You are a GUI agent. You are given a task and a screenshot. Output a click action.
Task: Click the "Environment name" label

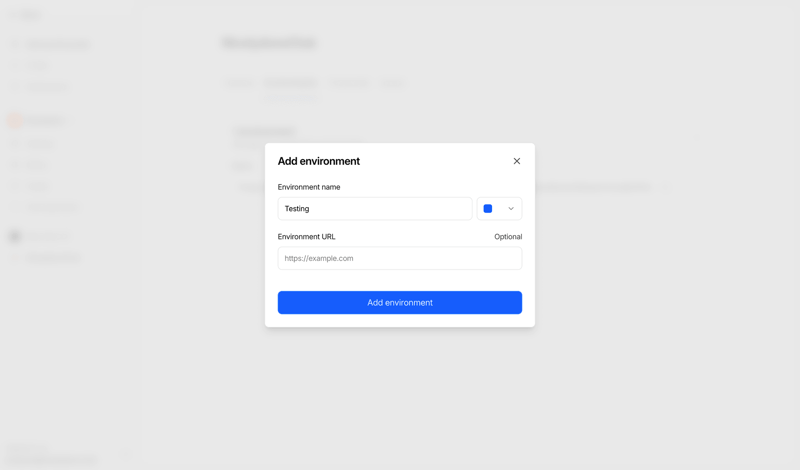309,187
